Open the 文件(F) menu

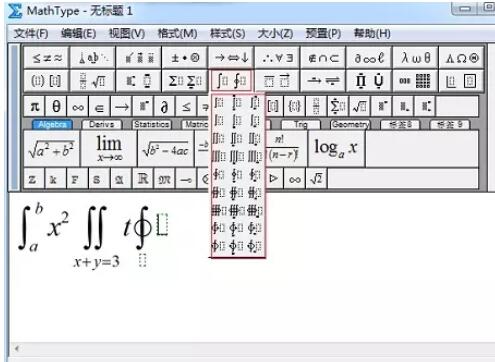pos(31,33)
